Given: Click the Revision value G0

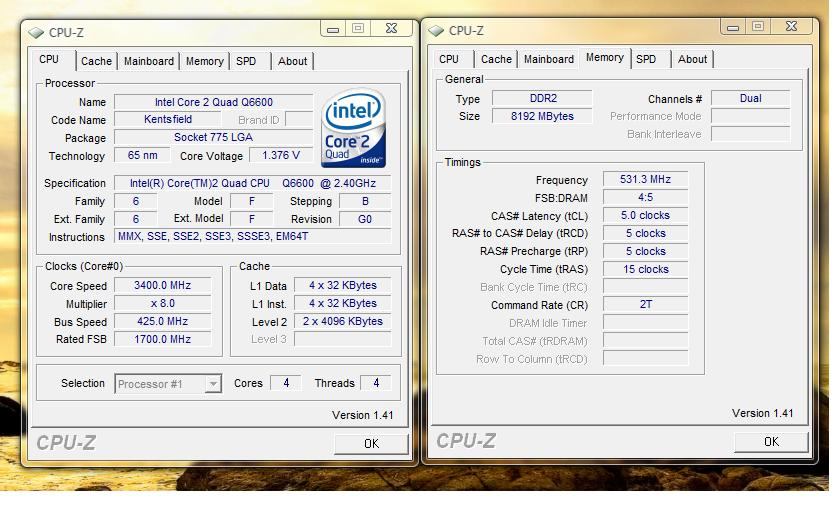Looking at the screenshot, I should pyautogui.click(x=365, y=219).
